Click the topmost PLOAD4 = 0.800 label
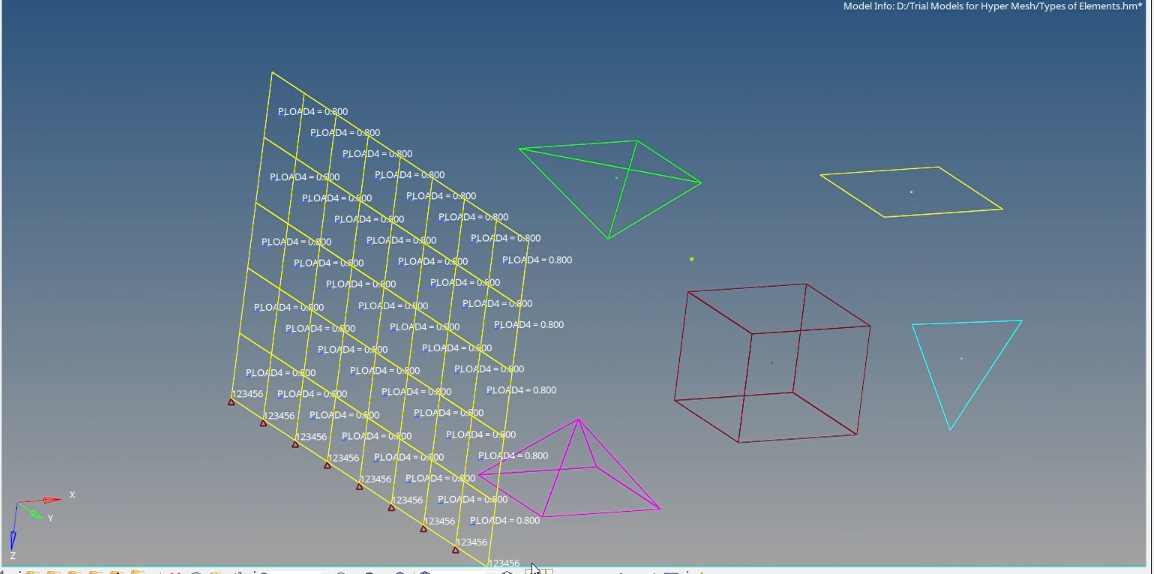 (313, 112)
